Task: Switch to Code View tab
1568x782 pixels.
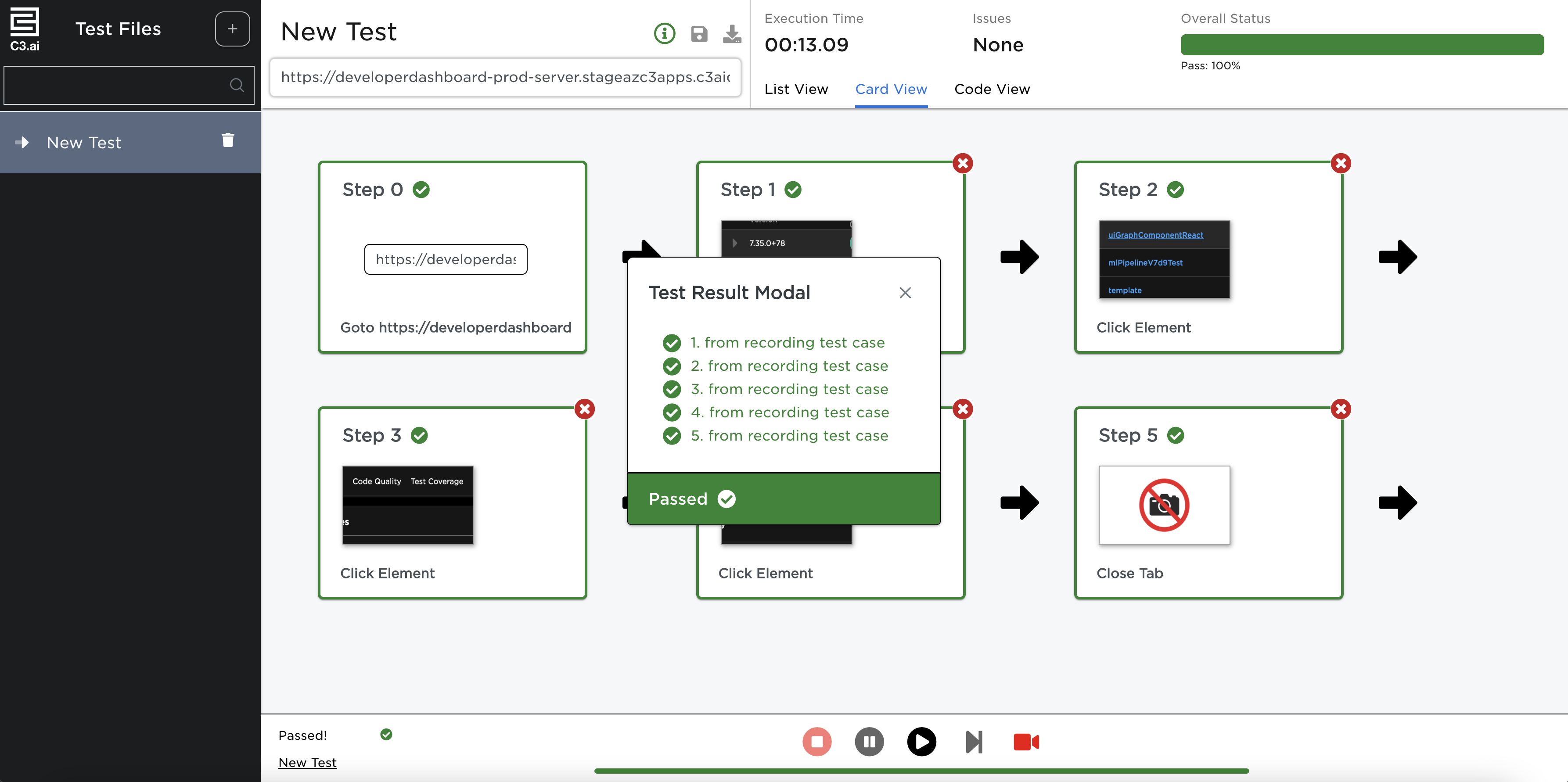Action: point(992,89)
